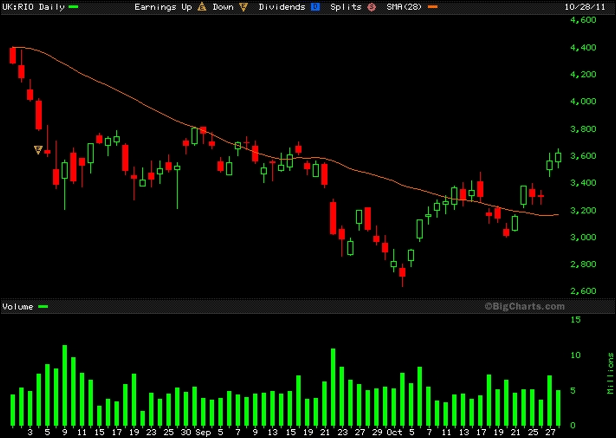Click the 10/28/11 date text
The image size is (616, 438).
click(585, 7)
